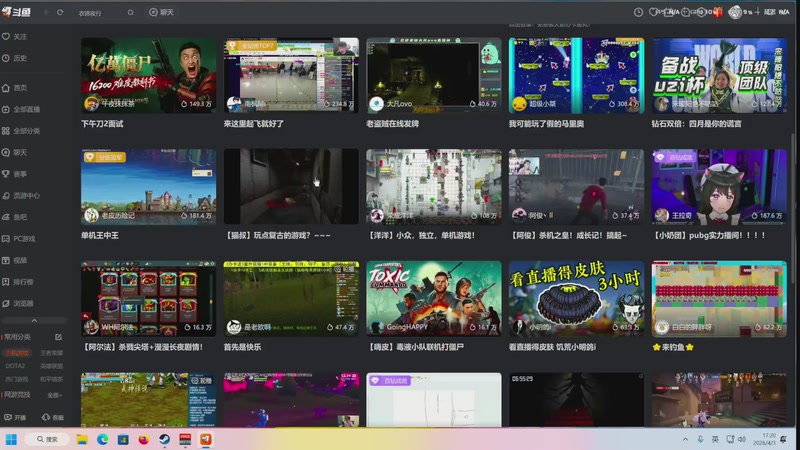The image size is (800, 450).
Task: Open 排行榜 rankings in sidebar
Action: [18, 282]
